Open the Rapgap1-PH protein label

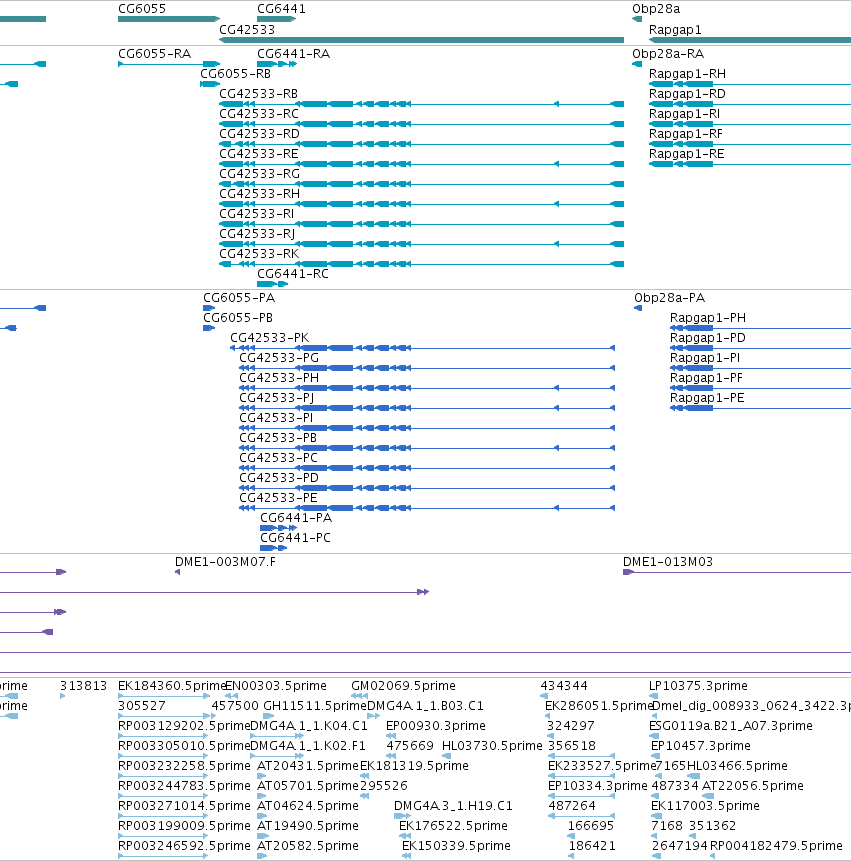coord(708,317)
